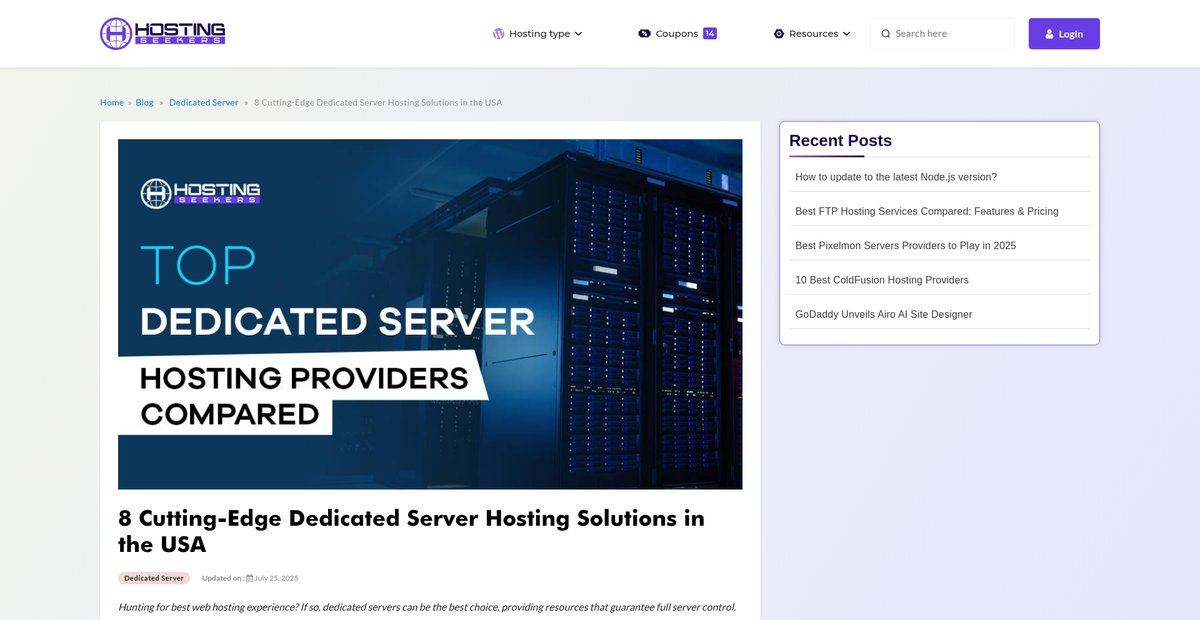Click the user icon in the Login button

tap(1049, 34)
